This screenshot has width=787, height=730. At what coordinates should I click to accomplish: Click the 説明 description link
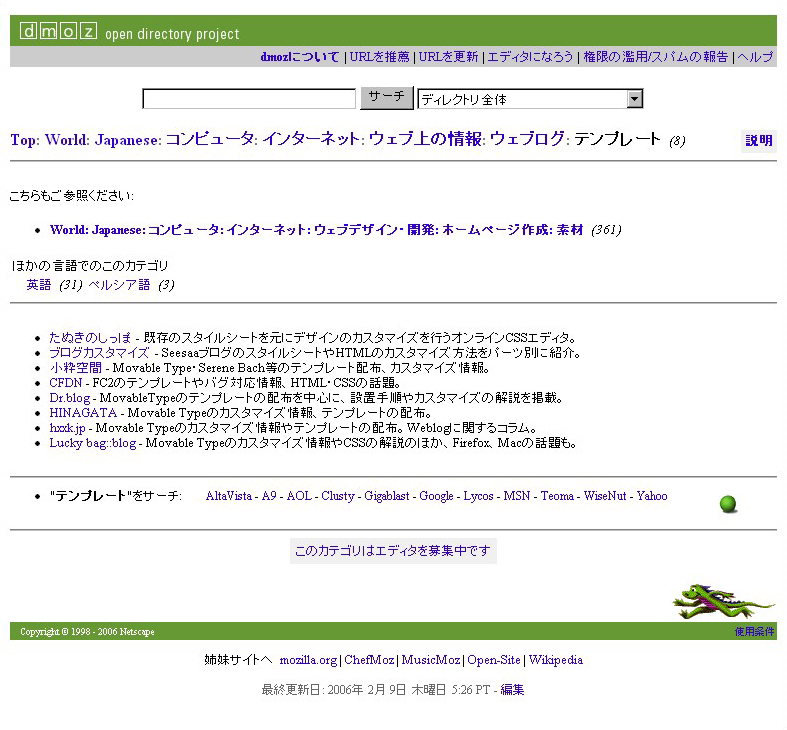tap(758, 141)
